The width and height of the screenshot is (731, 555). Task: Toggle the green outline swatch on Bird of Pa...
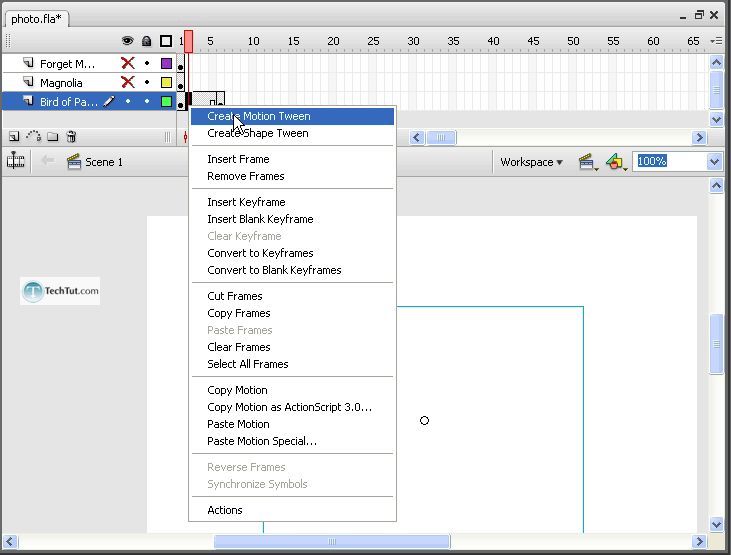coord(166,102)
